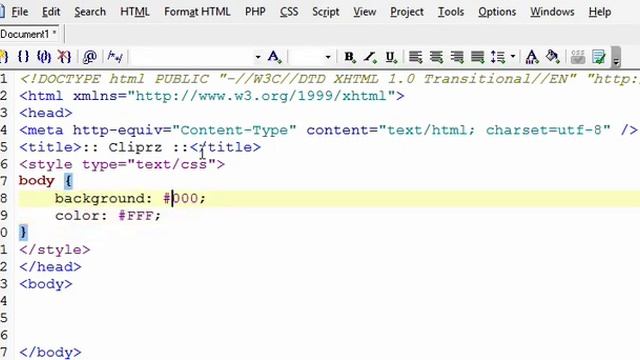This screenshot has width=640, height=360.
Task: Switch to the Document1 tab
Action: click(x=29, y=34)
